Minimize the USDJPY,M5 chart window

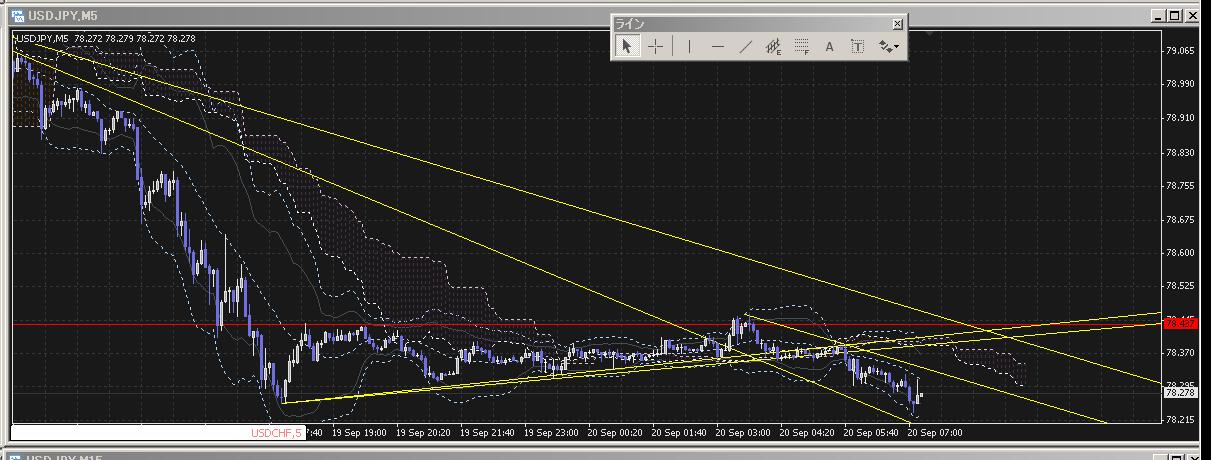click(1158, 16)
